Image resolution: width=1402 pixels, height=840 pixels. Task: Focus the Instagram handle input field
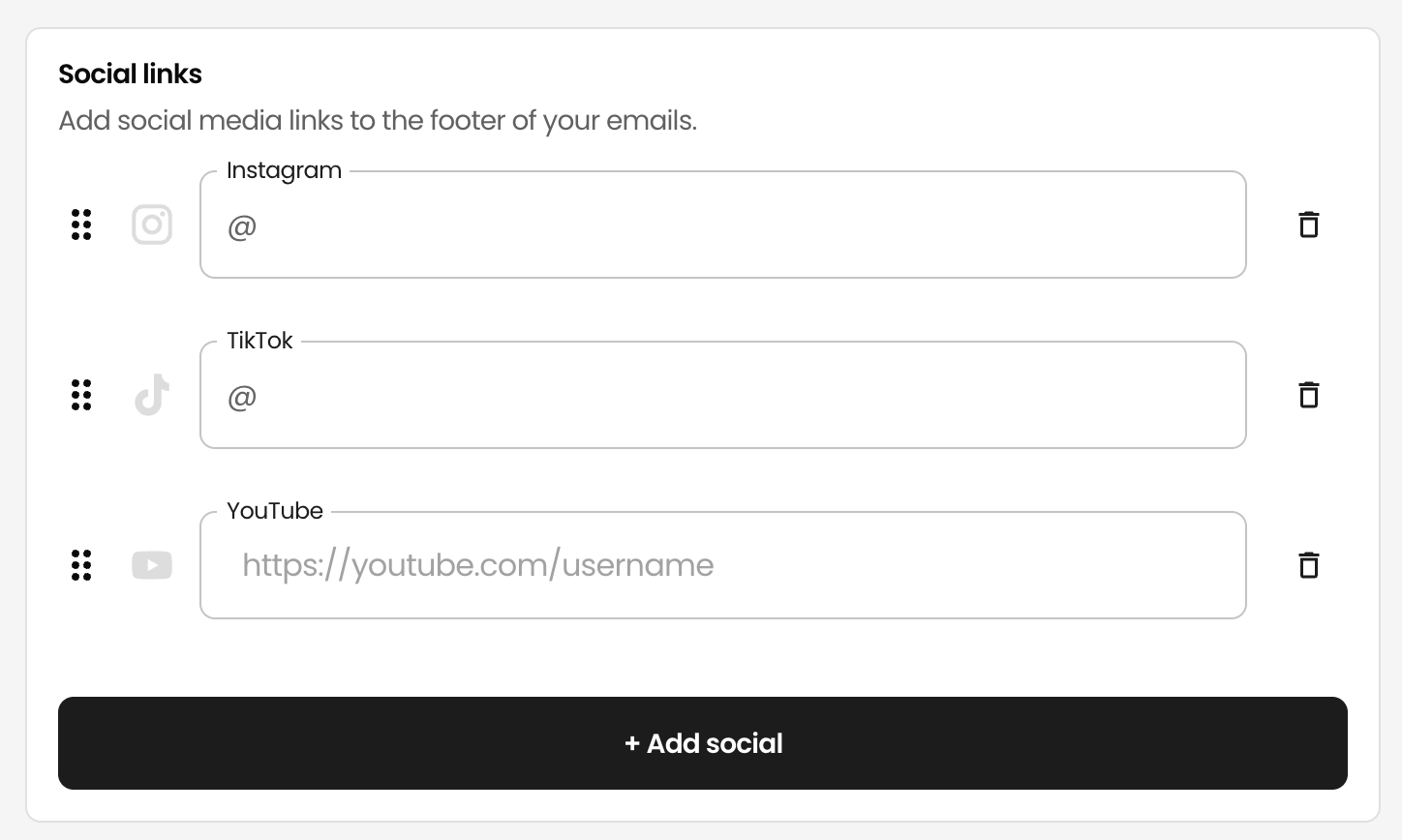[x=722, y=225]
